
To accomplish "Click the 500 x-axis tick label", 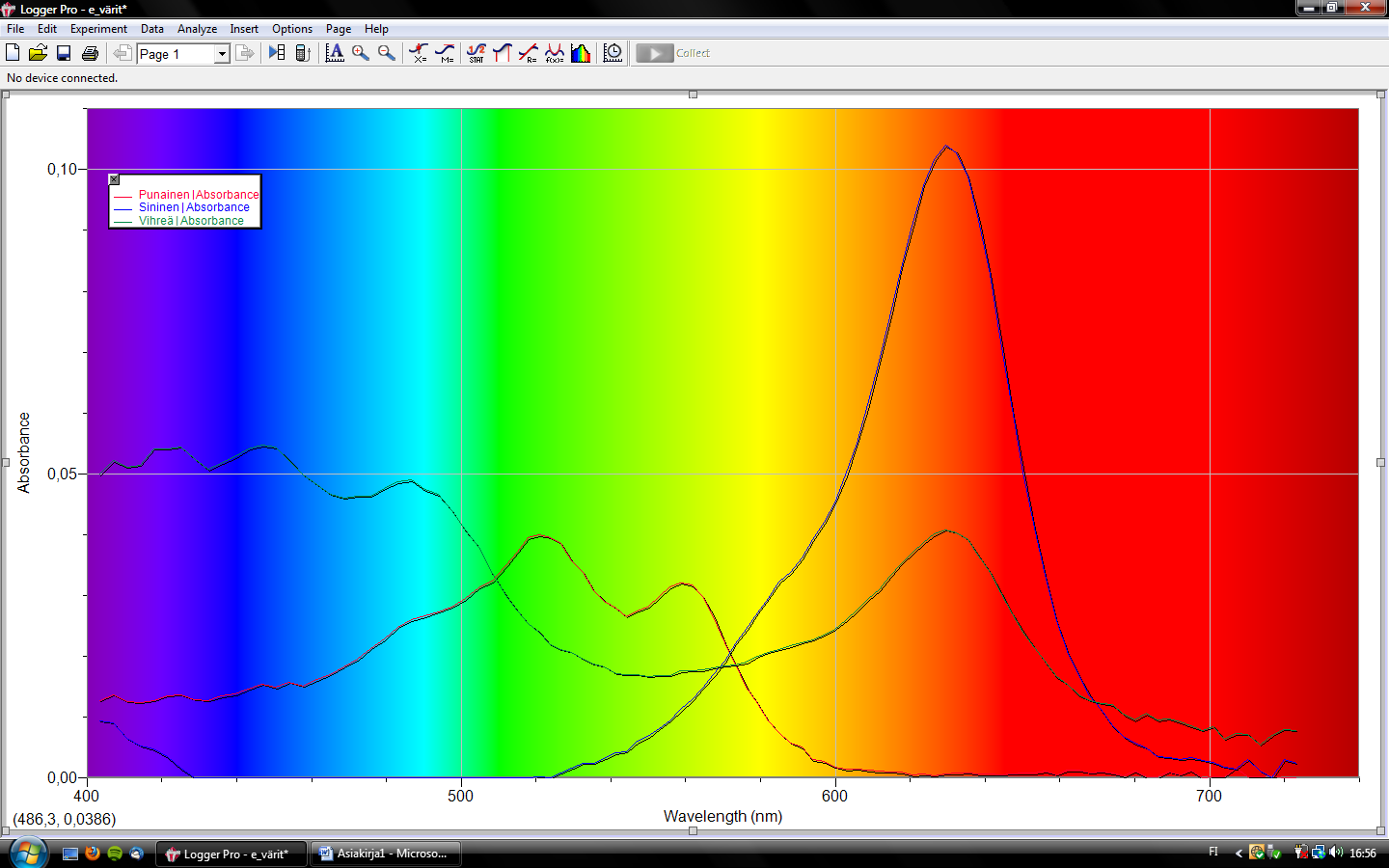I will [461, 796].
